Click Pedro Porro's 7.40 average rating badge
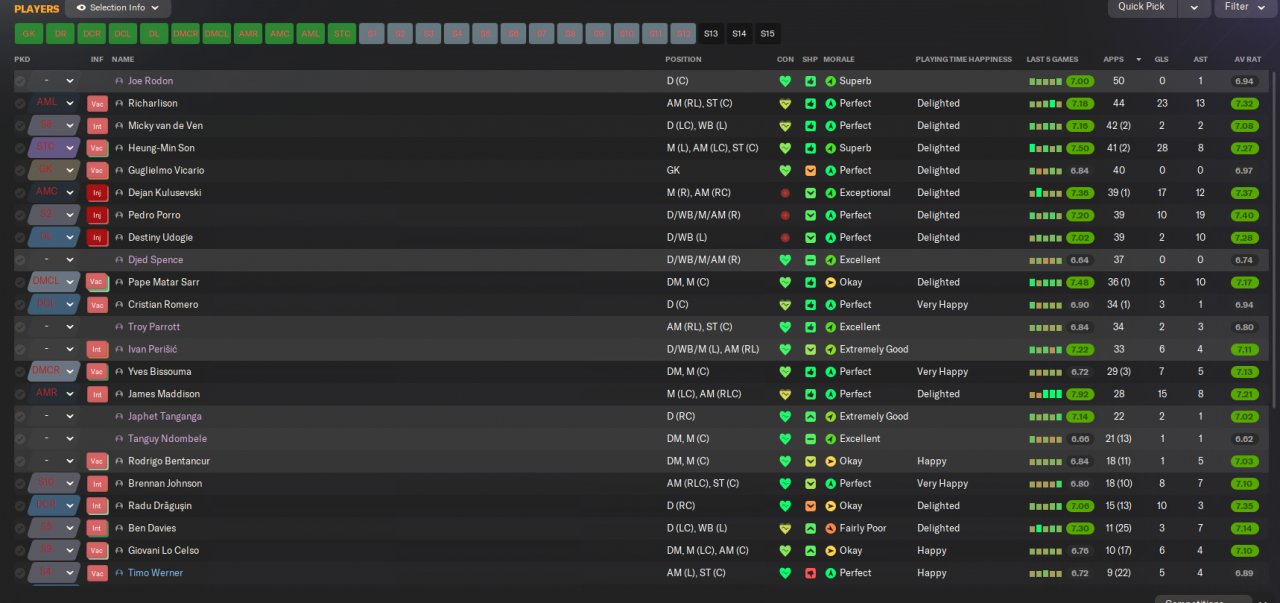This screenshot has height=603, width=1280. point(1245,215)
